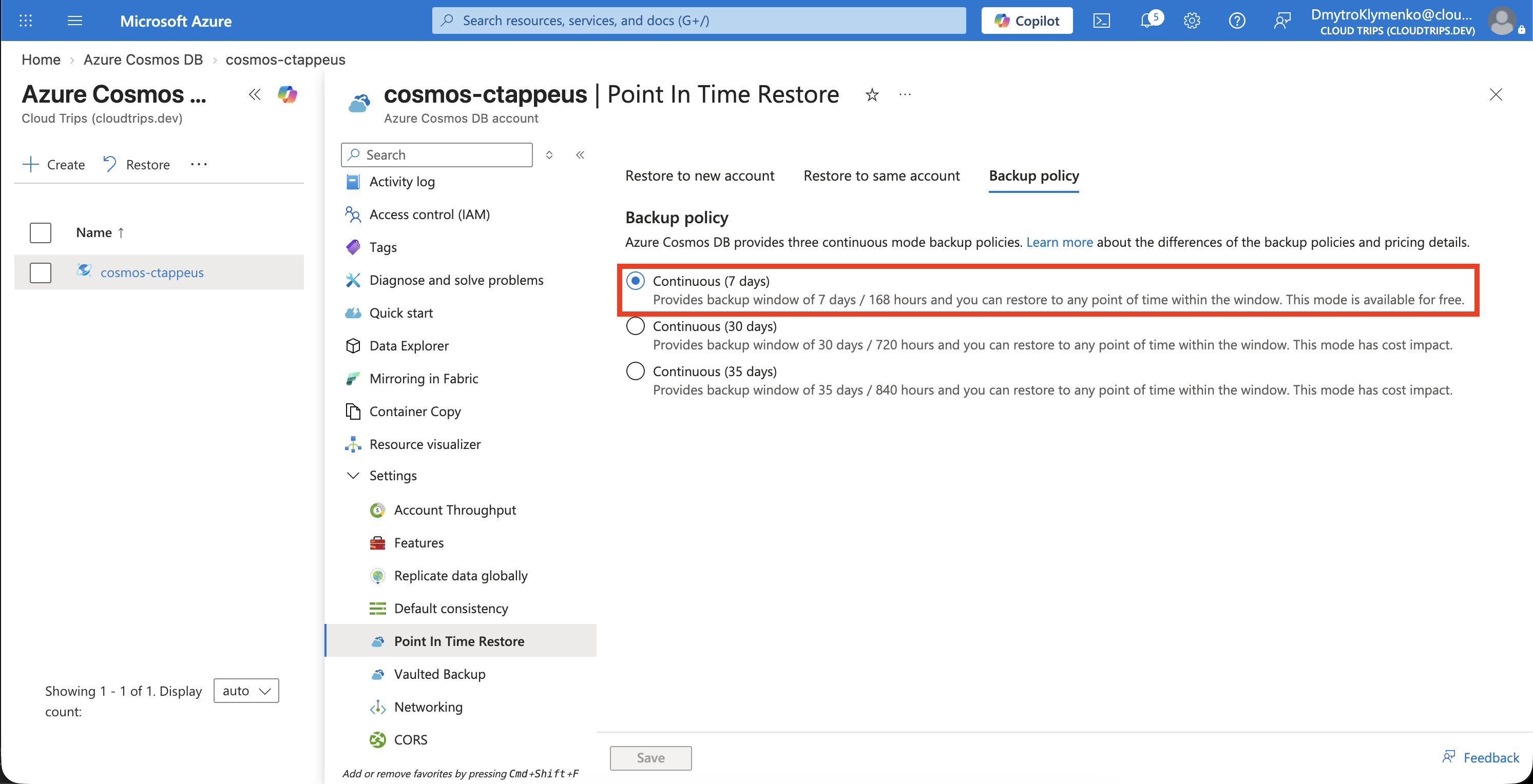Switch to Restore to new account tab

(700, 175)
